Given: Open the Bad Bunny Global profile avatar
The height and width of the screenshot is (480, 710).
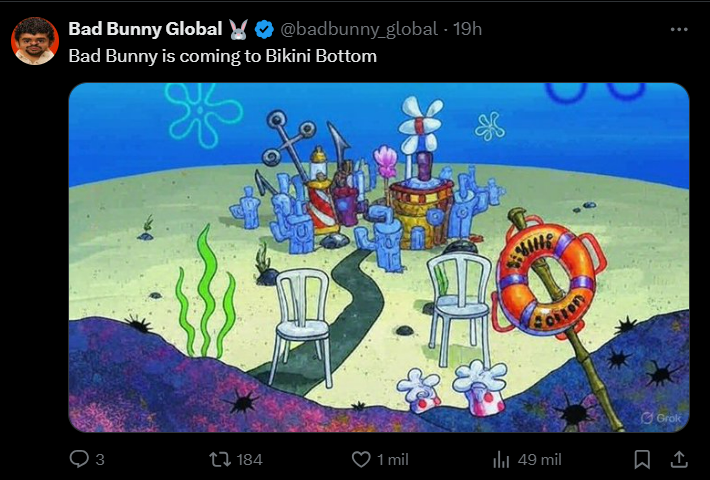Looking at the screenshot, I should (35, 41).
